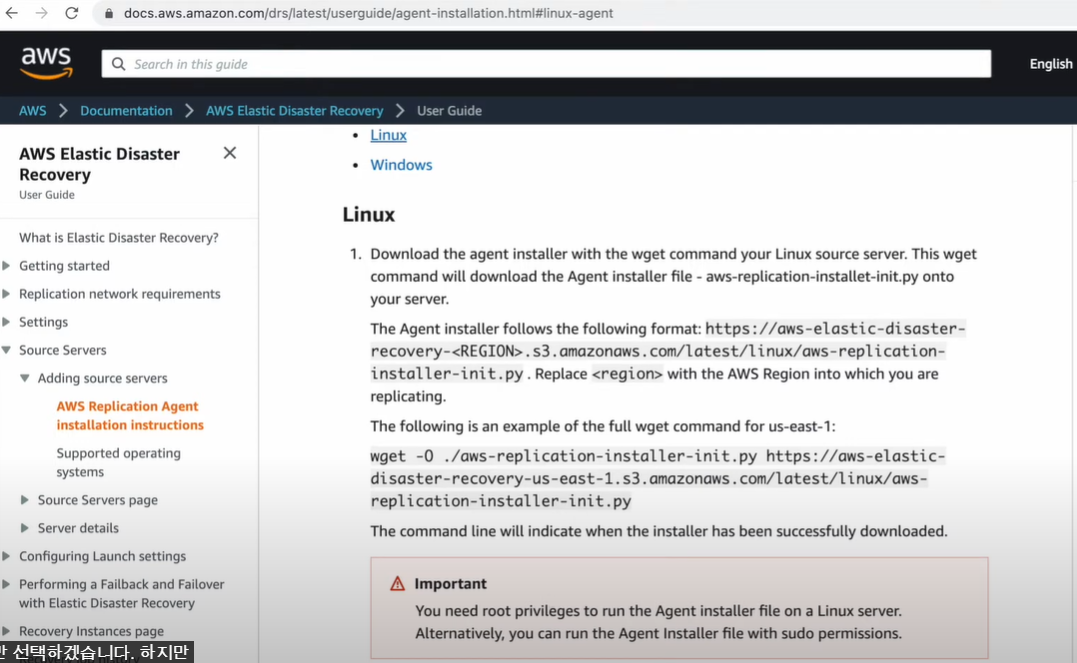Open the AWS breadcrumb link

click(x=32, y=111)
